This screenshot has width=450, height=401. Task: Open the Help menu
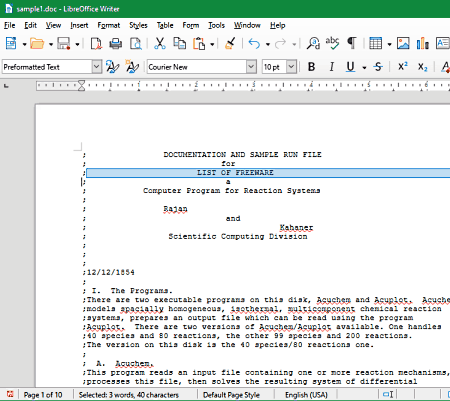click(277, 25)
